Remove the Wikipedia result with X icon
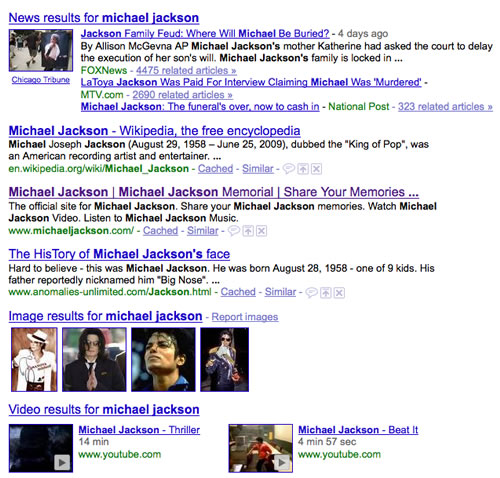 pos(316,169)
